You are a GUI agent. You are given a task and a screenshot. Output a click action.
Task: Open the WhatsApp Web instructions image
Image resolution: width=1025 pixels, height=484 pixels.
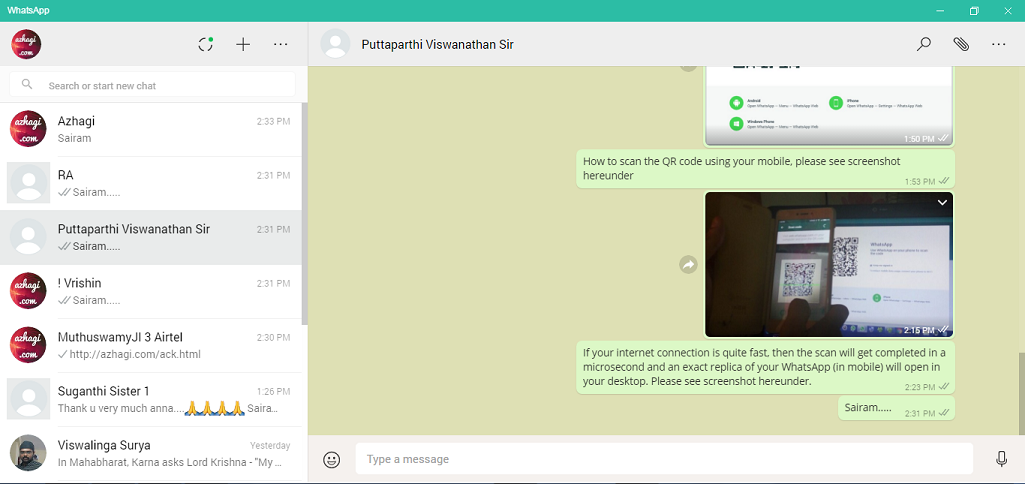tap(829, 106)
